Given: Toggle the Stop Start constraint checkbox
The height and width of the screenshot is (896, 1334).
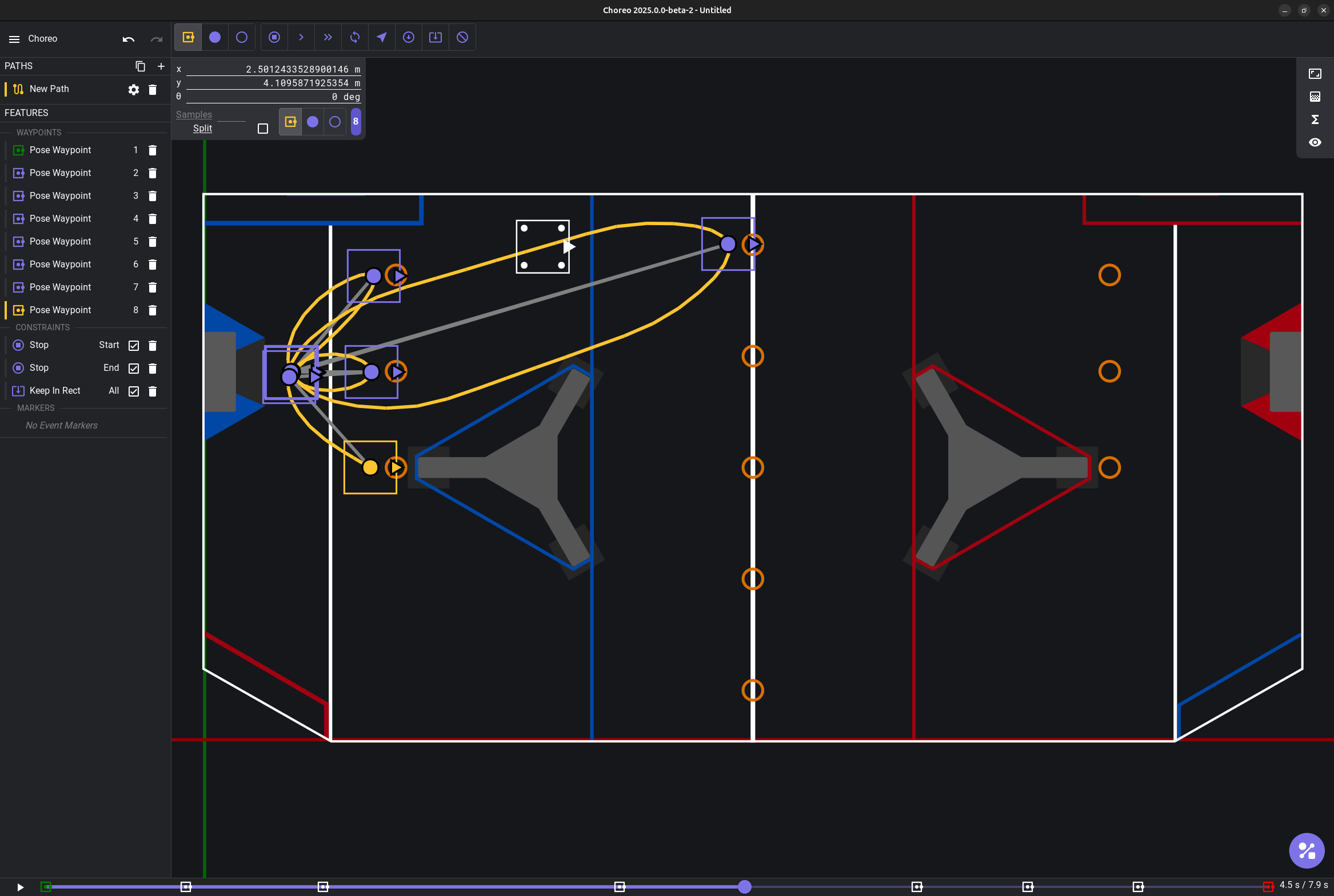Looking at the screenshot, I should (133, 345).
